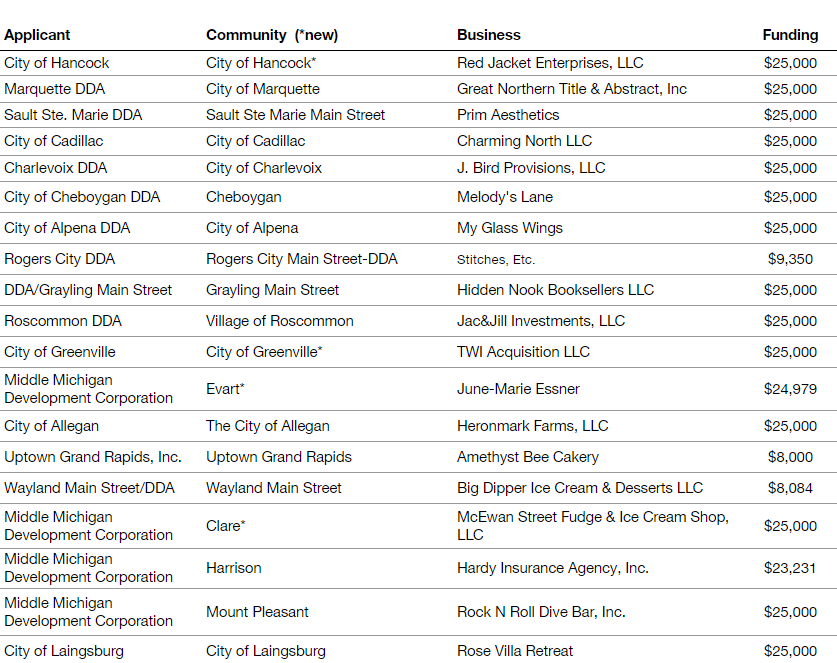Click the Rose Villa Retreat business cell
Image resolution: width=837 pixels, height=663 pixels.
tap(515, 651)
